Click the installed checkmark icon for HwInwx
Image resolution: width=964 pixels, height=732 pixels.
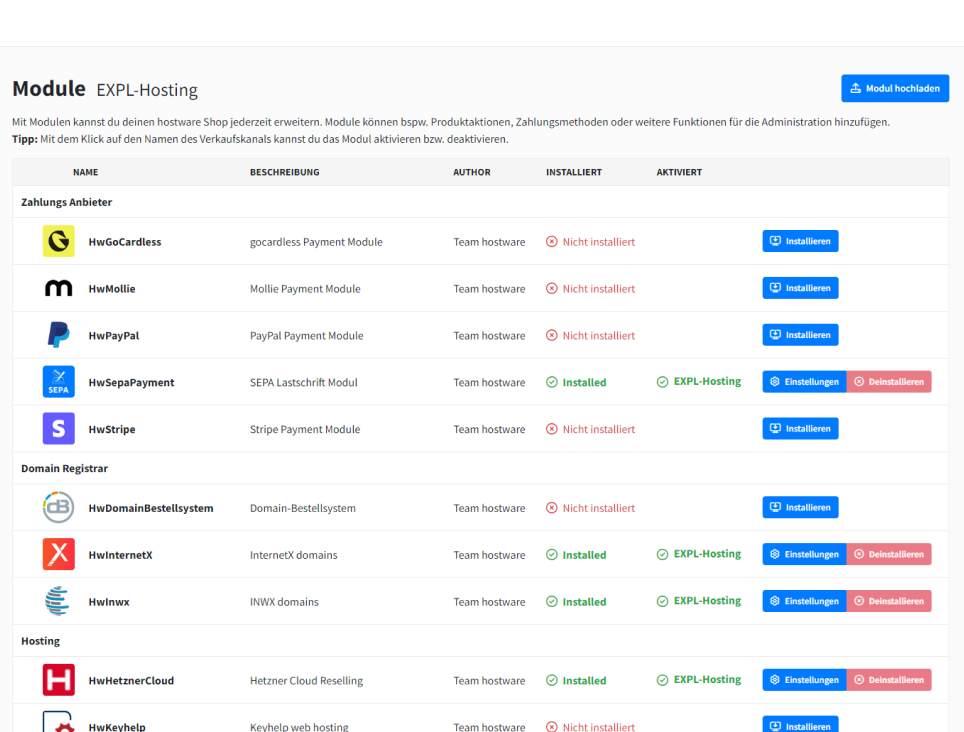[551, 602]
